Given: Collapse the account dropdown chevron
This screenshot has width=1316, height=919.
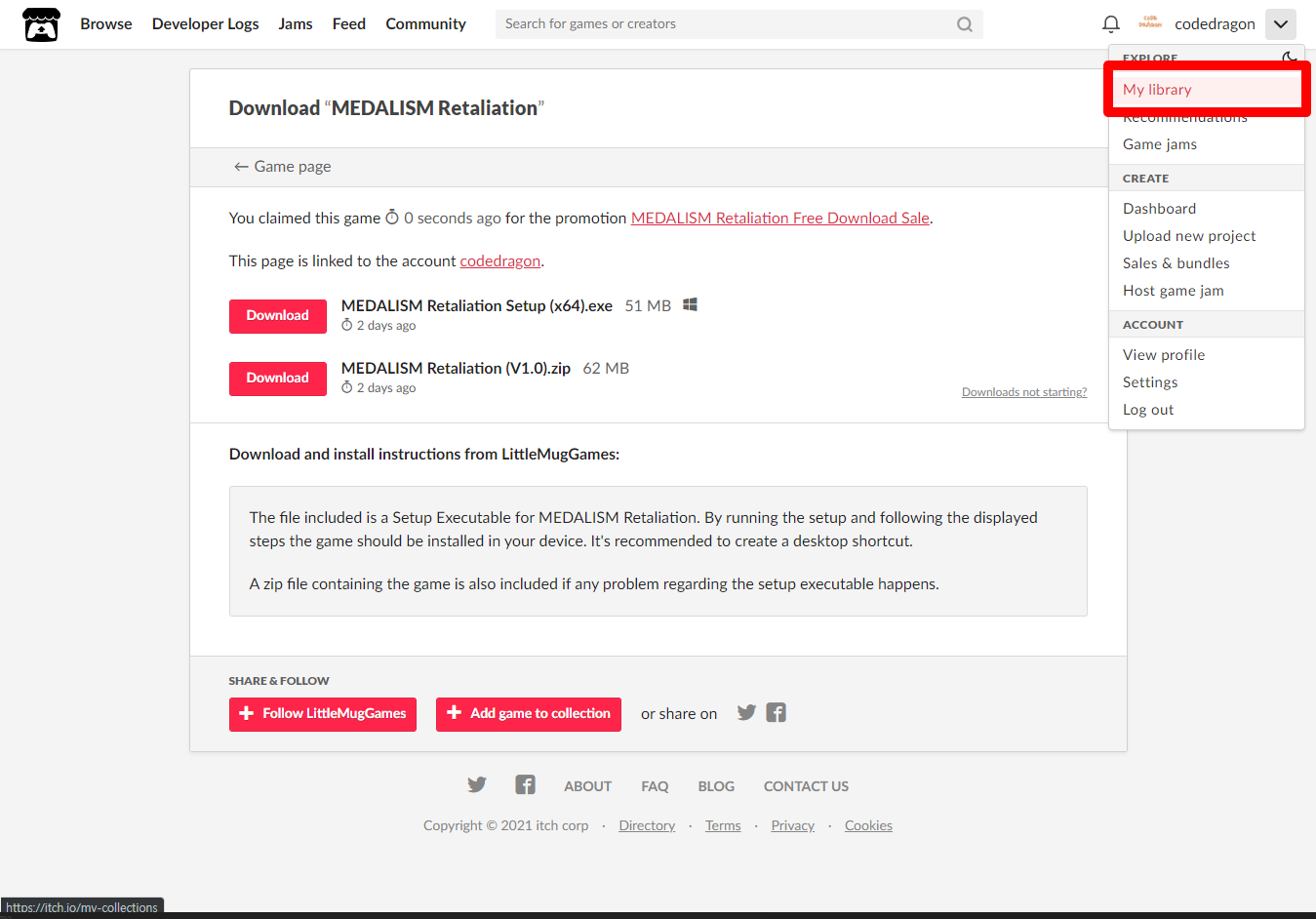Looking at the screenshot, I should (x=1281, y=24).
